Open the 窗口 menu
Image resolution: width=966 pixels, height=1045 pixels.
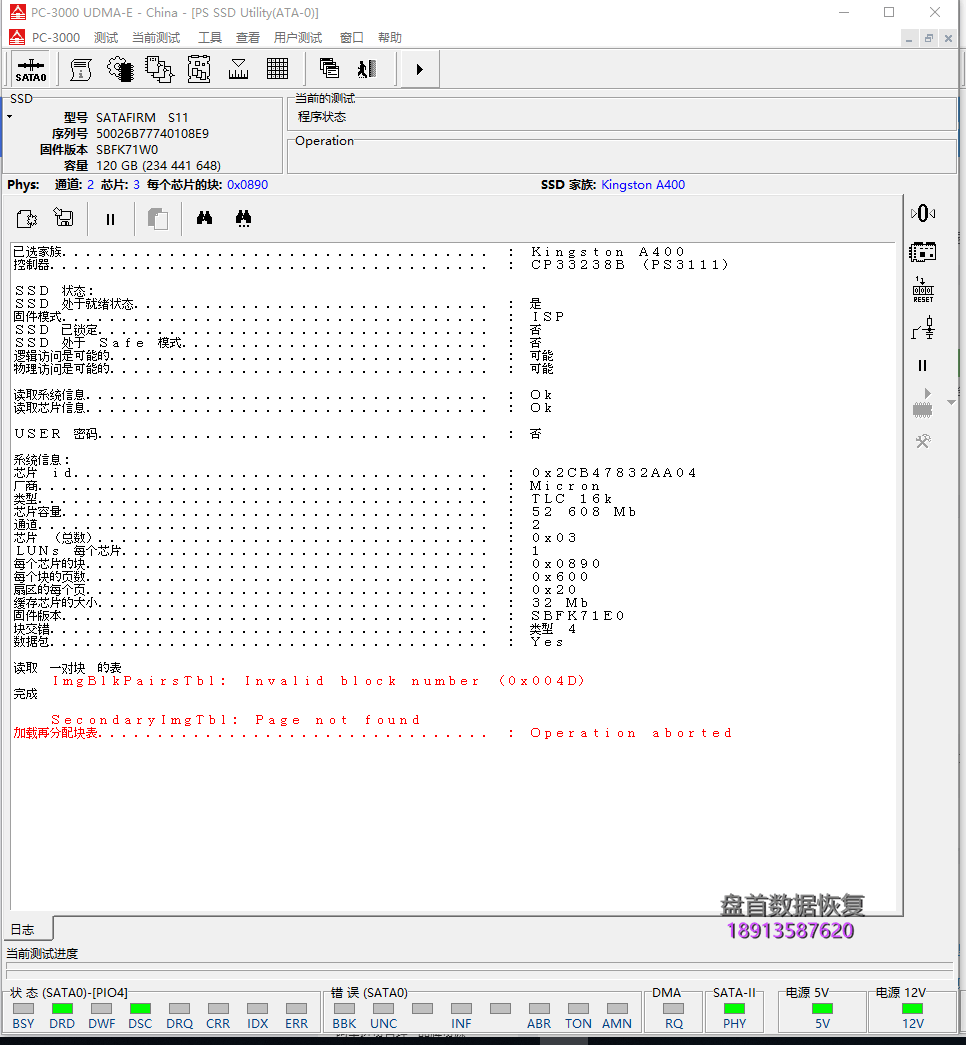(x=351, y=37)
